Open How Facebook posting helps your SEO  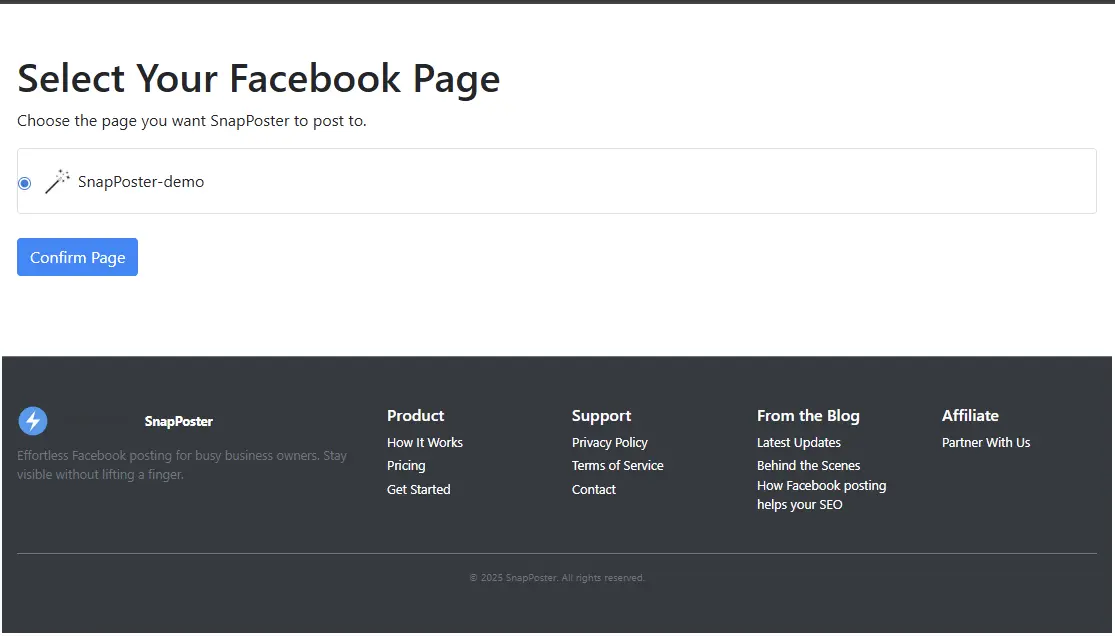pos(821,495)
